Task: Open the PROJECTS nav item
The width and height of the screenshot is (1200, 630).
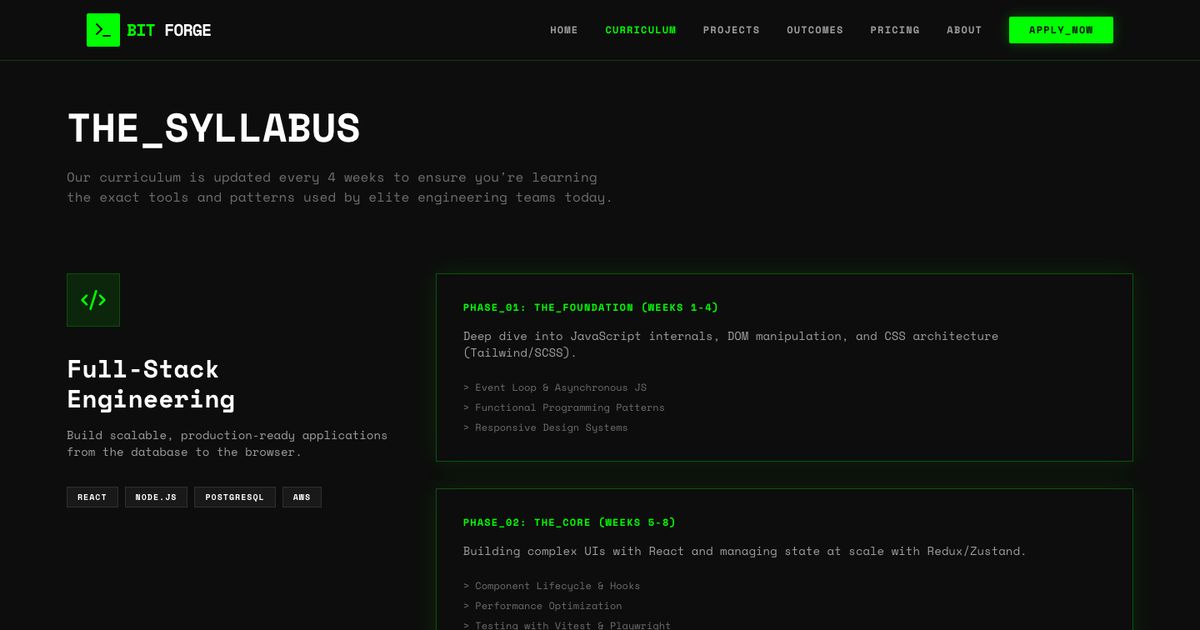Action: [x=731, y=30]
